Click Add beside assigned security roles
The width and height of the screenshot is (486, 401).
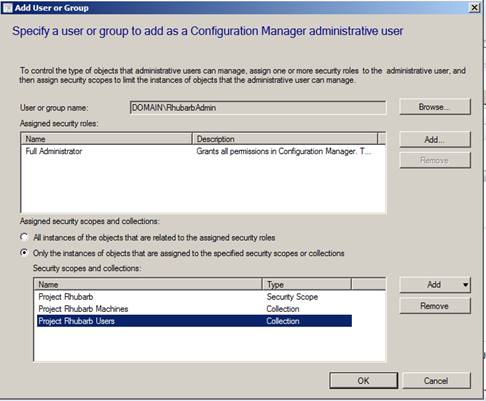point(435,139)
